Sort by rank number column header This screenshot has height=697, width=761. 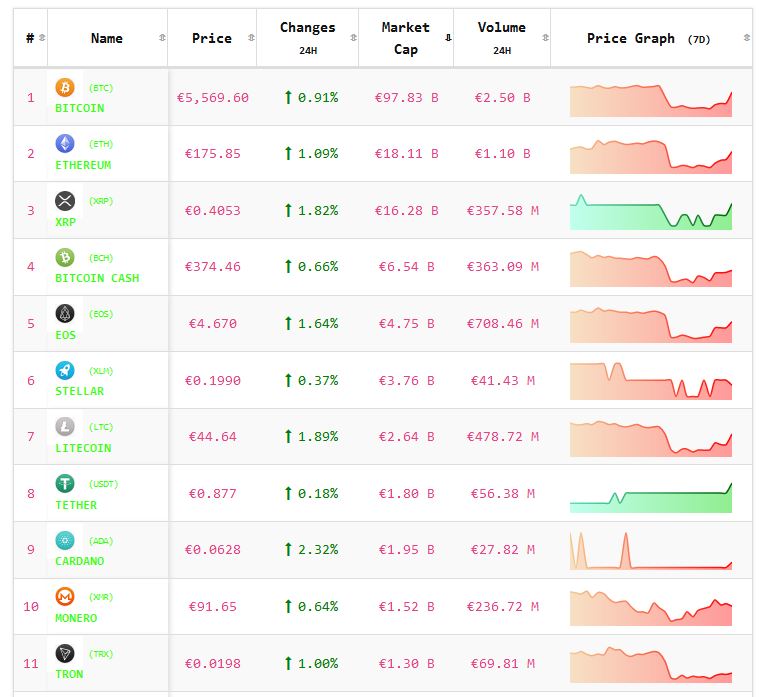coord(30,38)
